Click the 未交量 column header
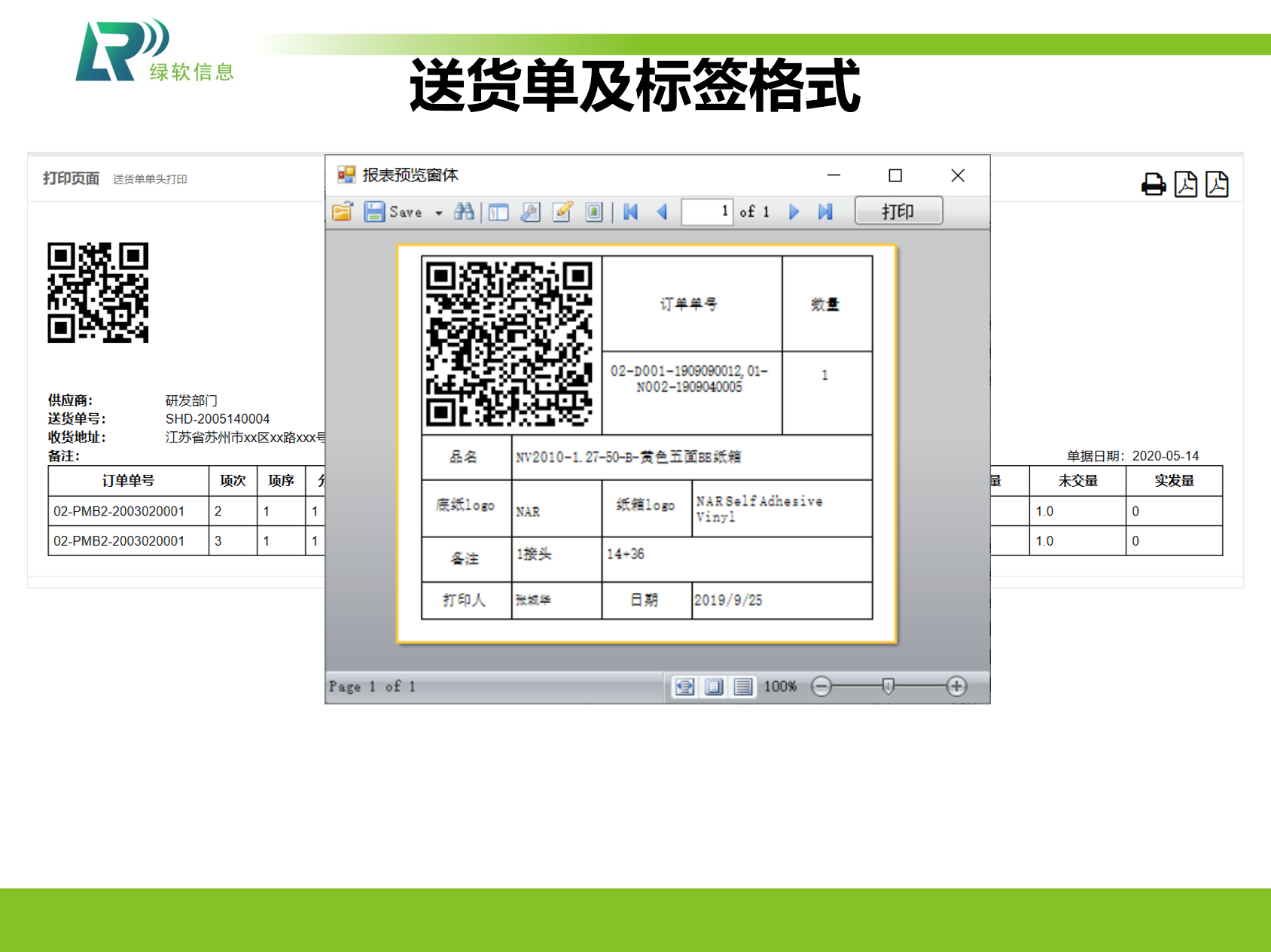The image size is (1271, 952). pos(1077,481)
